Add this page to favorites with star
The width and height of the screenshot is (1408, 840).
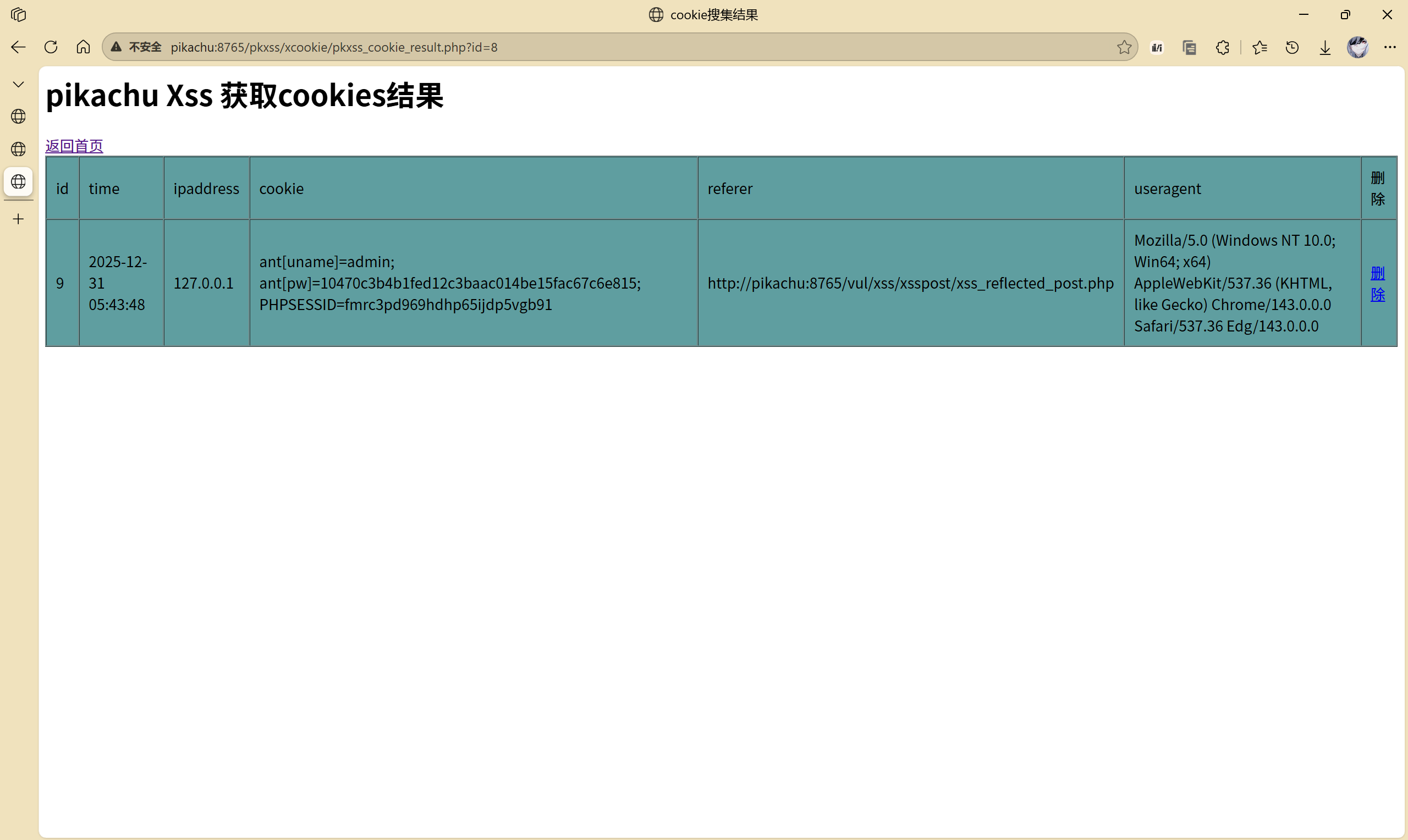point(1124,47)
